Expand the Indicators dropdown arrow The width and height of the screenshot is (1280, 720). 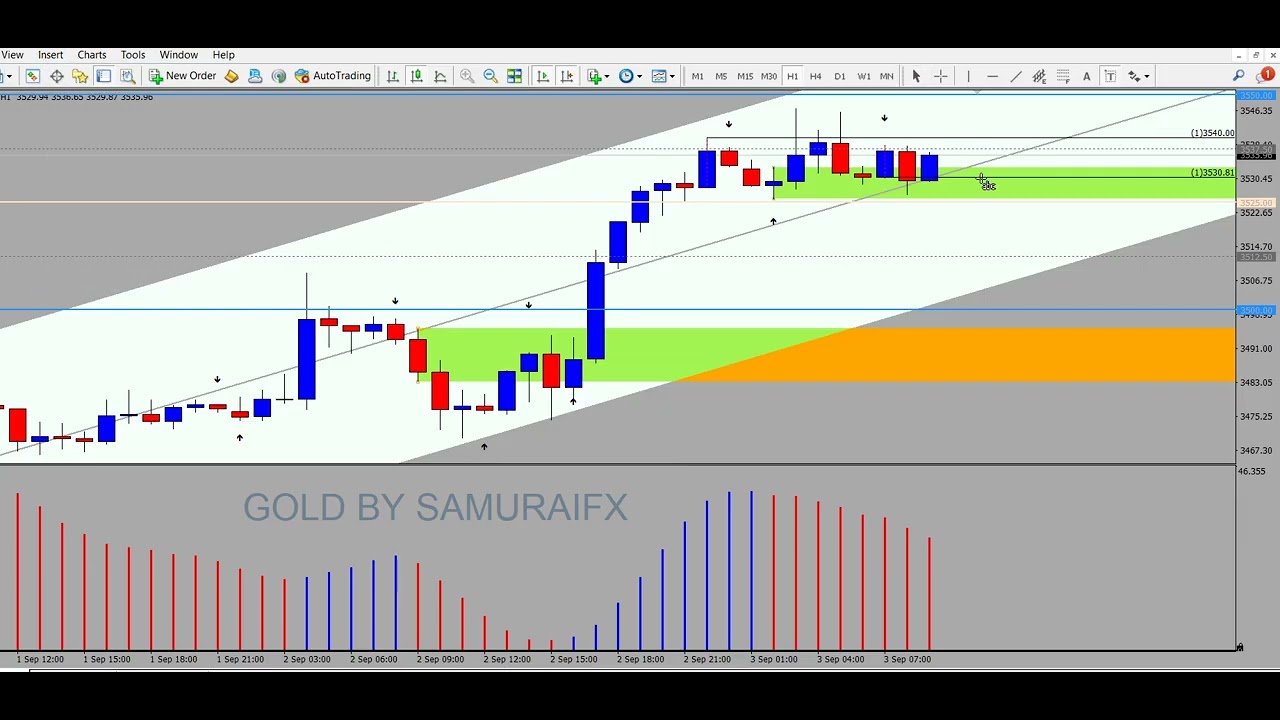tap(608, 76)
